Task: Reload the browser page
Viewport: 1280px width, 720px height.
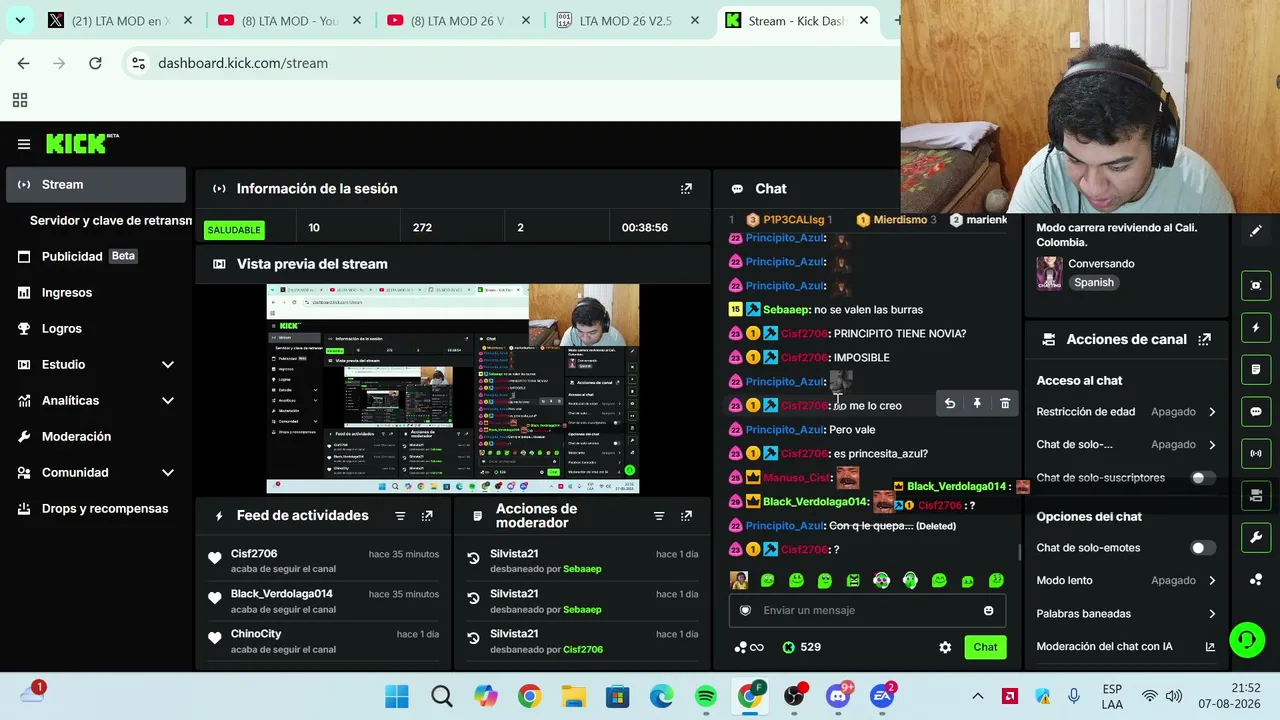Action: point(95,63)
